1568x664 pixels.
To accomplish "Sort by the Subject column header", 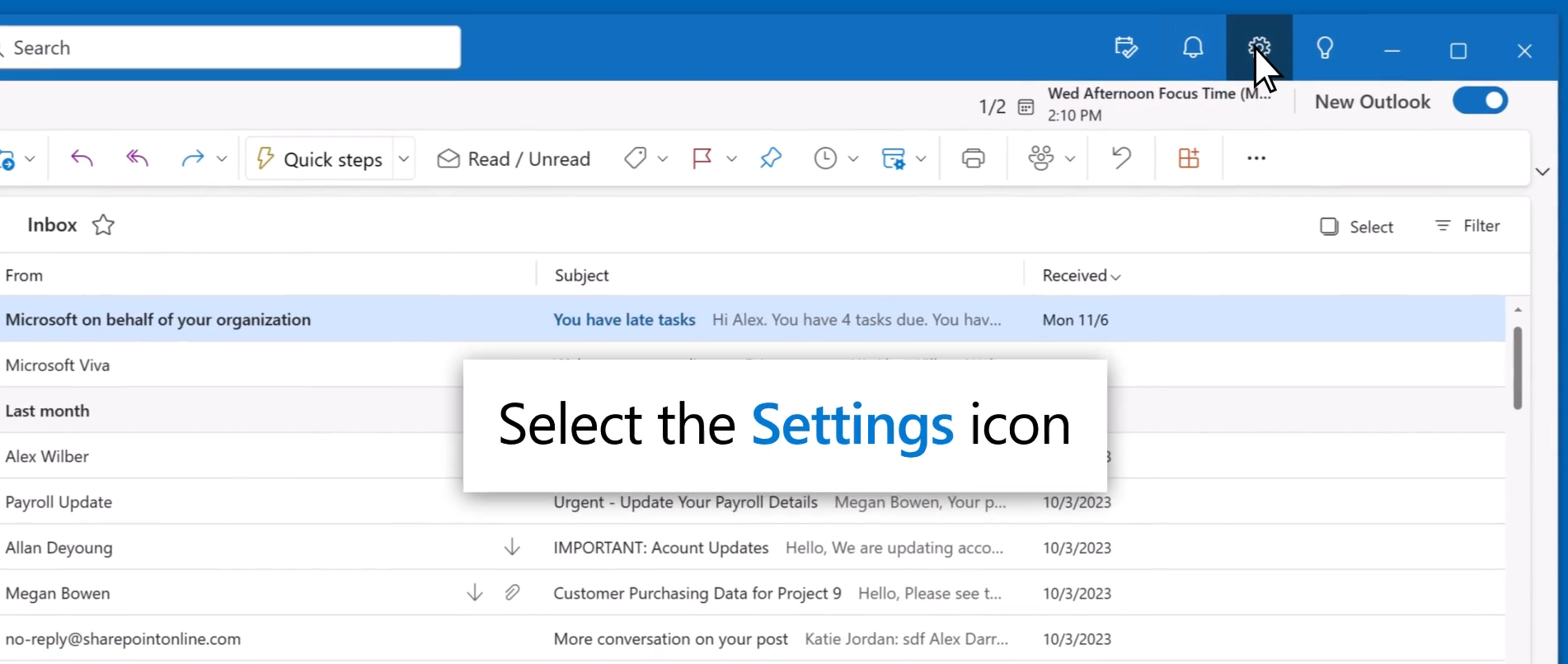I will 581,275.
